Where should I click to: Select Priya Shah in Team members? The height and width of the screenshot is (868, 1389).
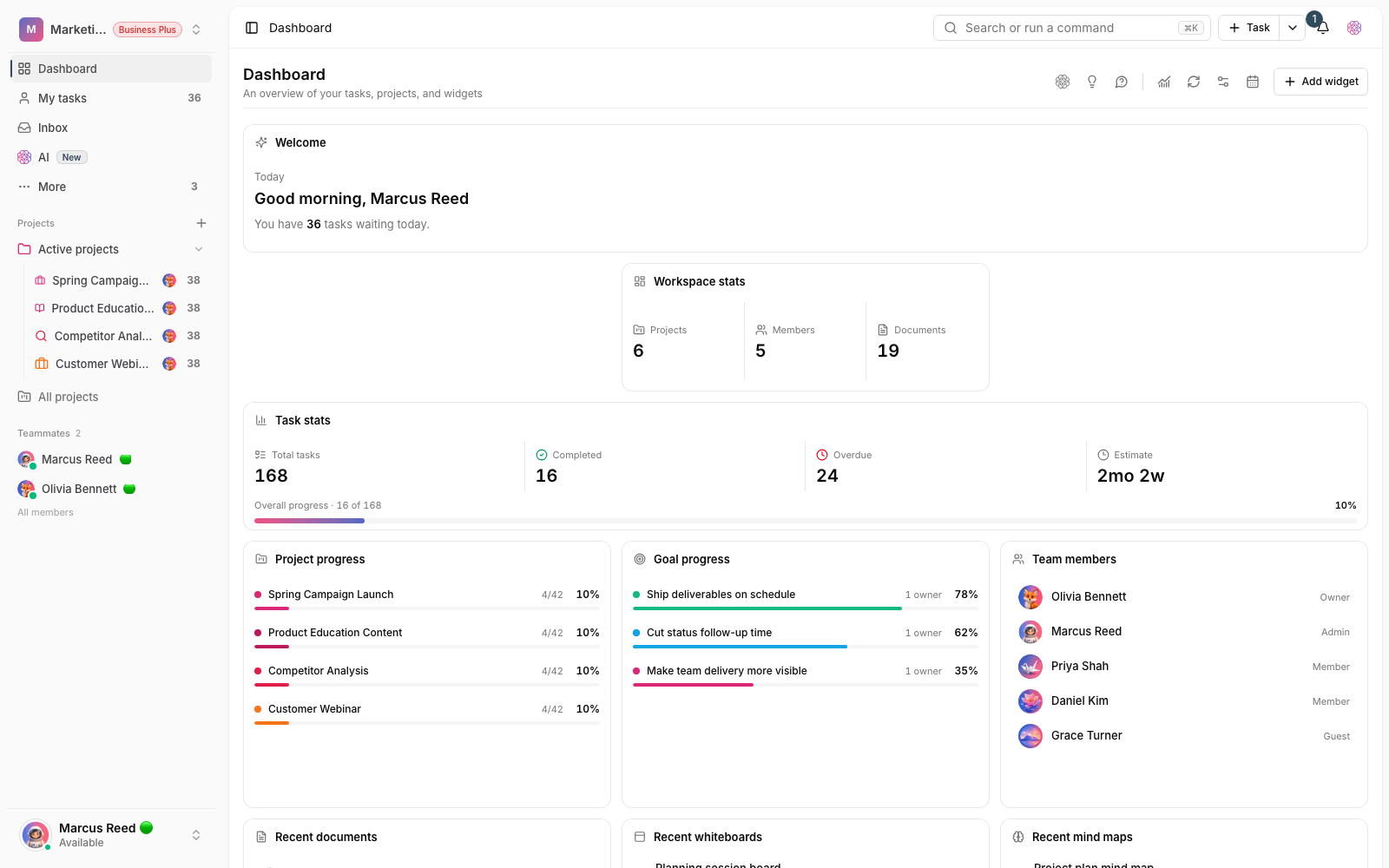click(x=1184, y=666)
